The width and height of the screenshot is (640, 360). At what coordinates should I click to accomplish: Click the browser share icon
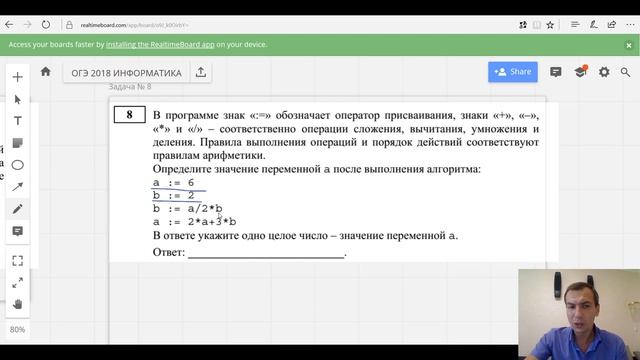point(611,25)
